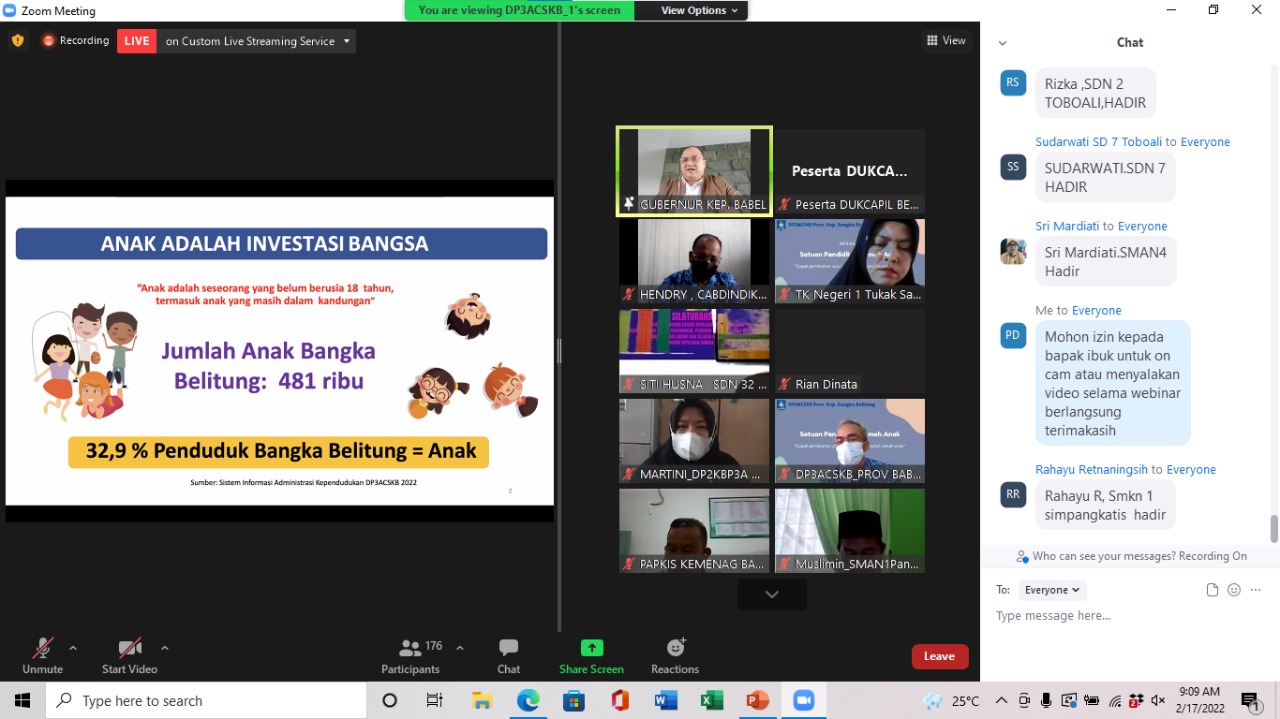Open the Reactions menu
This screenshot has width=1280, height=719.
click(675, 655)
